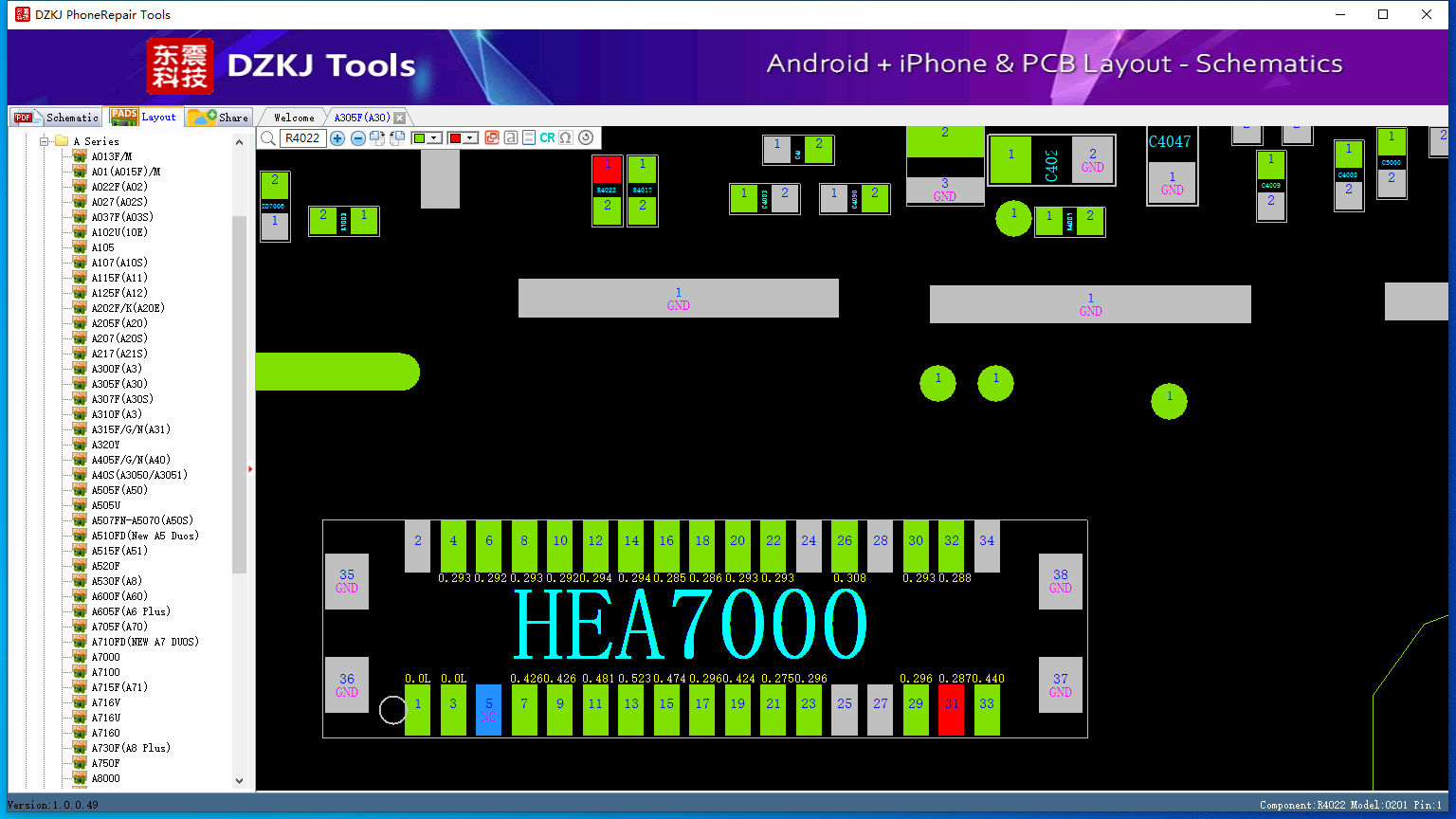This screenshot has height=819, width=1456.
Task: Click the Omega resistance icon
Action: tap(566, 137)
